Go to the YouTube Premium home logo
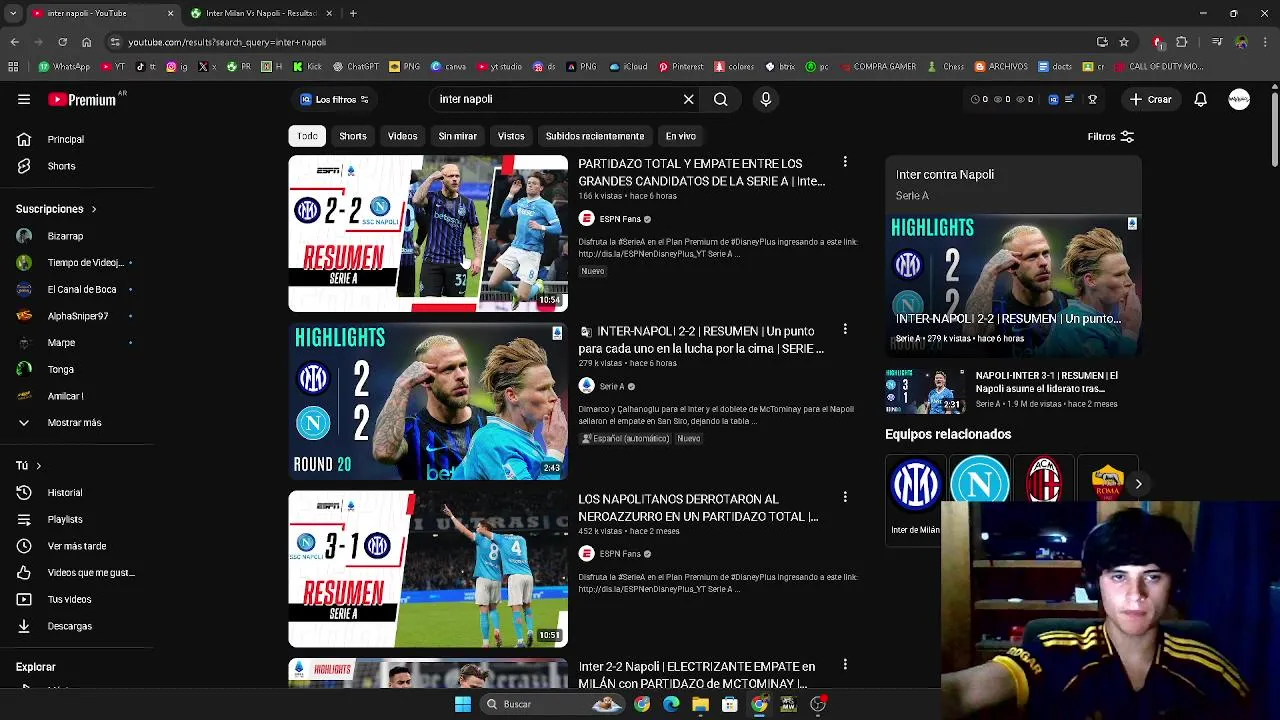1280x720 pixels. coord(82,99)
